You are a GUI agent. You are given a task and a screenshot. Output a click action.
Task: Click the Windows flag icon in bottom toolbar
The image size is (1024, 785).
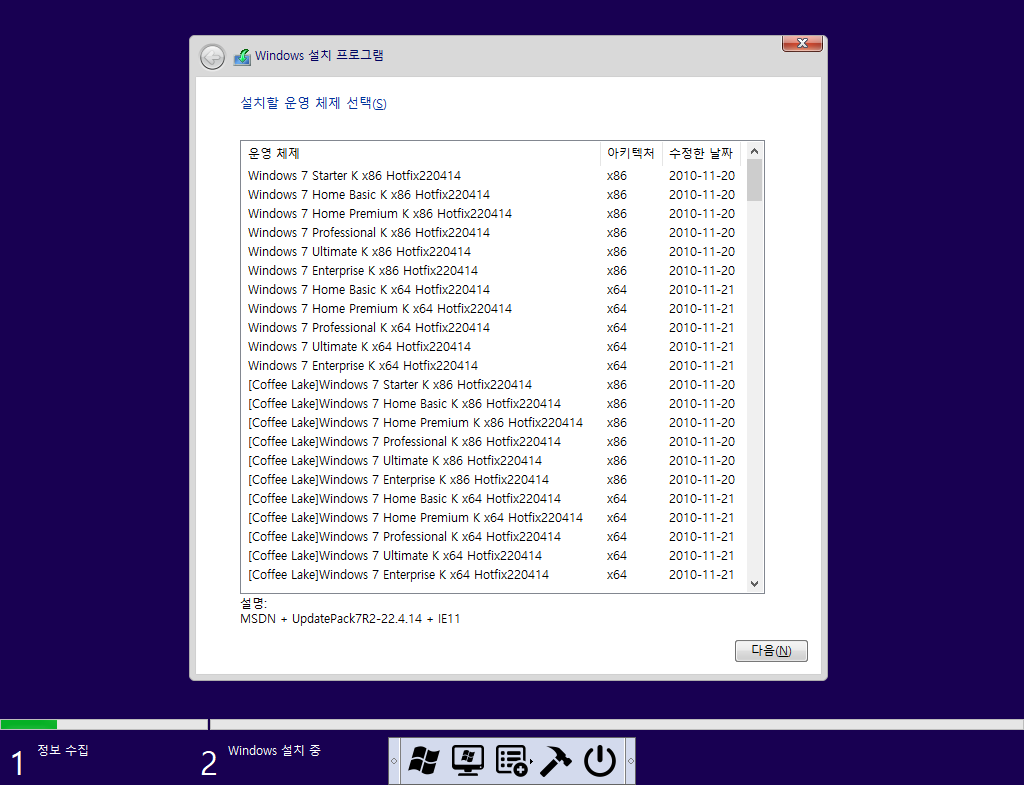click(x=424, y=761)
